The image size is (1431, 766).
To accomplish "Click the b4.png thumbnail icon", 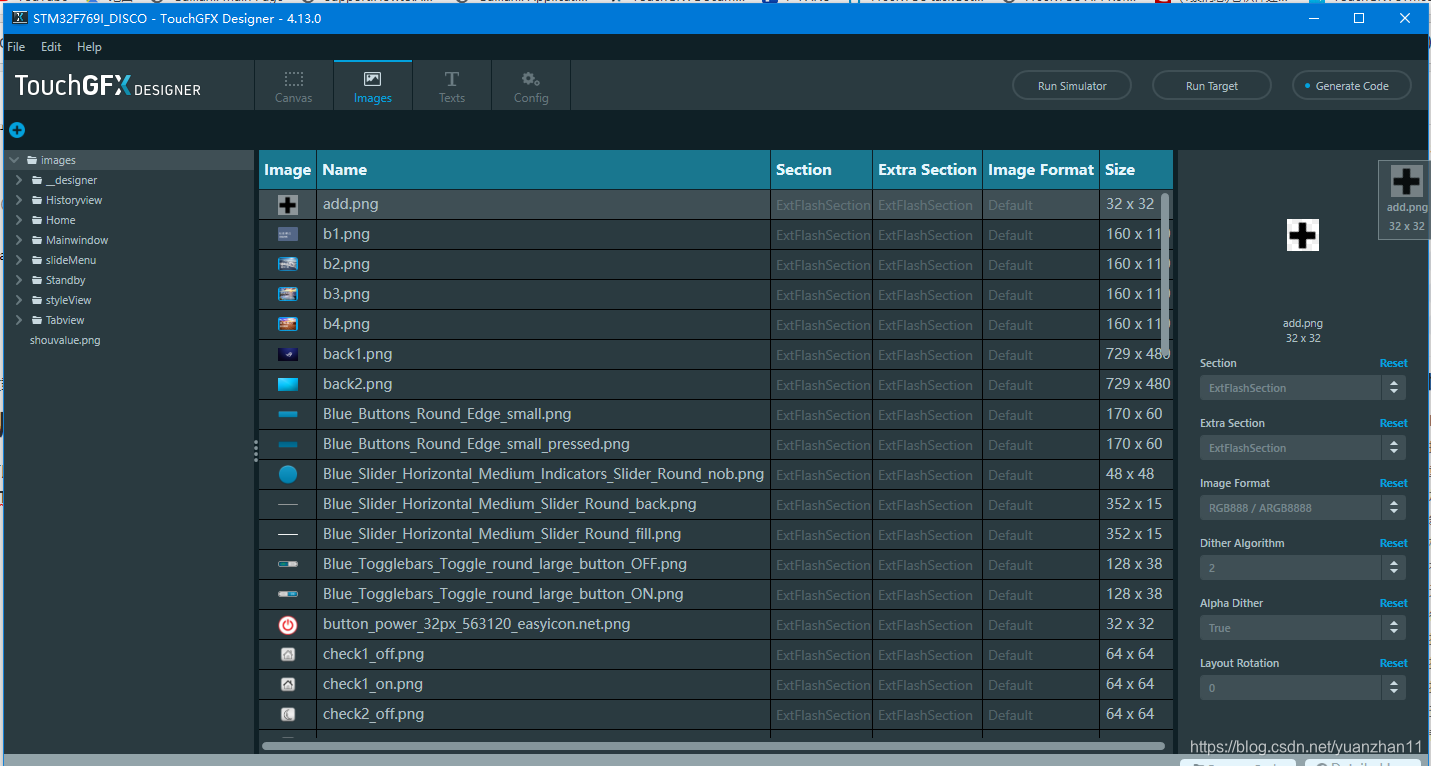I will (x=288, y=324).
